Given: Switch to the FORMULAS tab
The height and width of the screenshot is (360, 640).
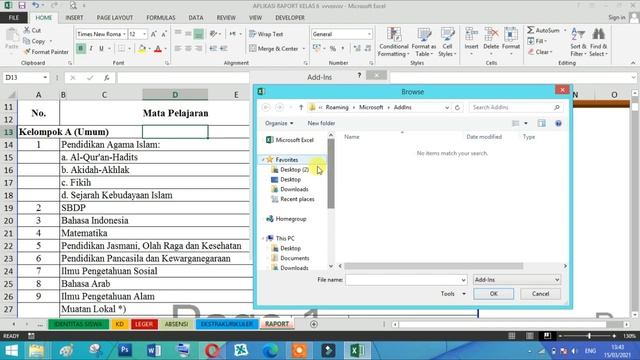Looking at the screenshot, I should [x=161, y=18].
